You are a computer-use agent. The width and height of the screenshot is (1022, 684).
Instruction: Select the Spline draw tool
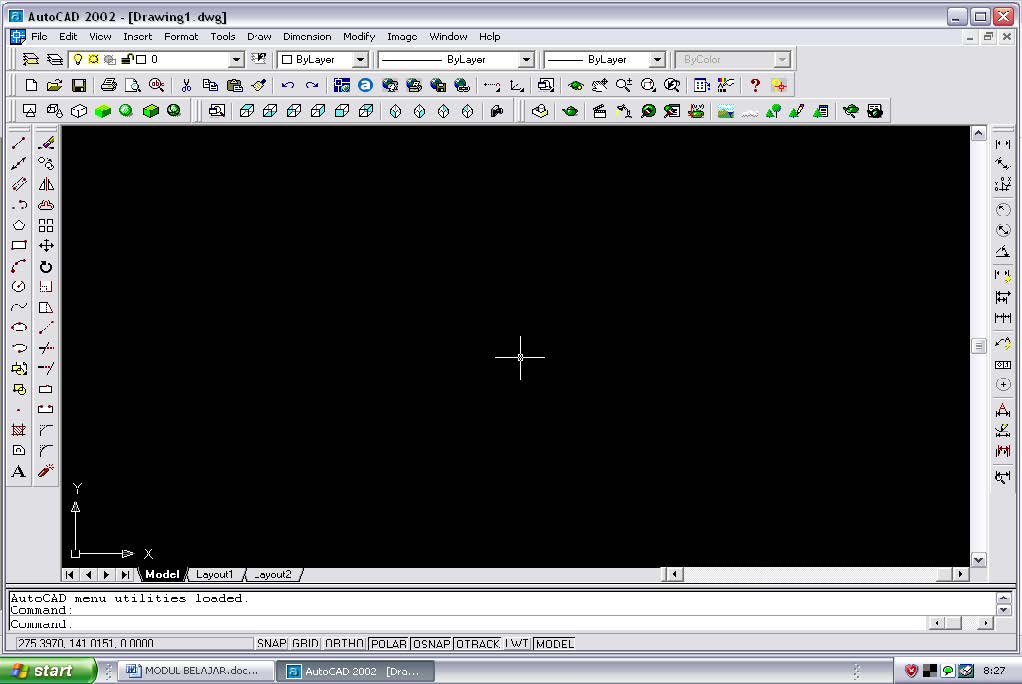point(18,306)
